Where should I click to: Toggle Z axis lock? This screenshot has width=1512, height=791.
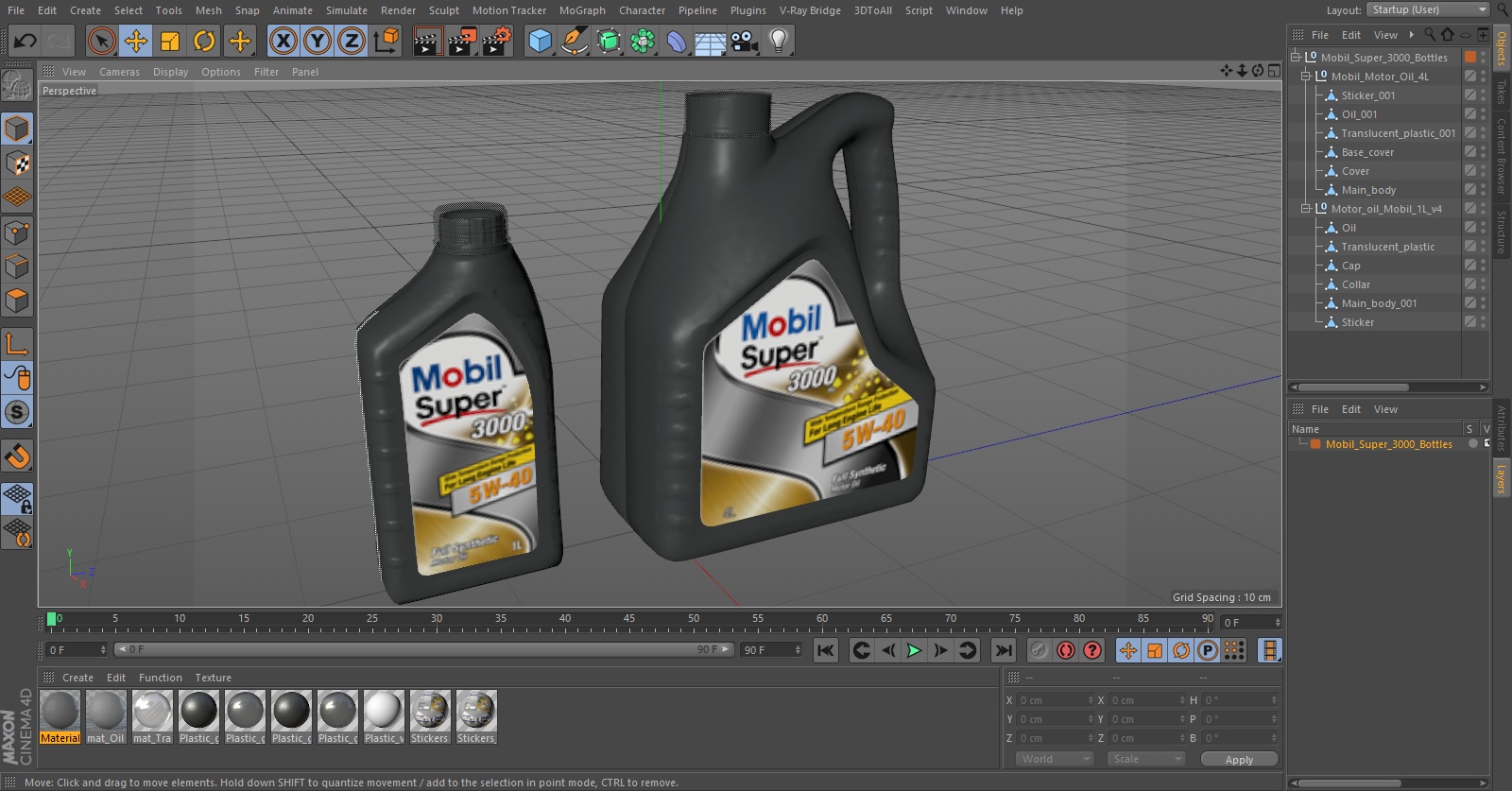tap(352, 41)
